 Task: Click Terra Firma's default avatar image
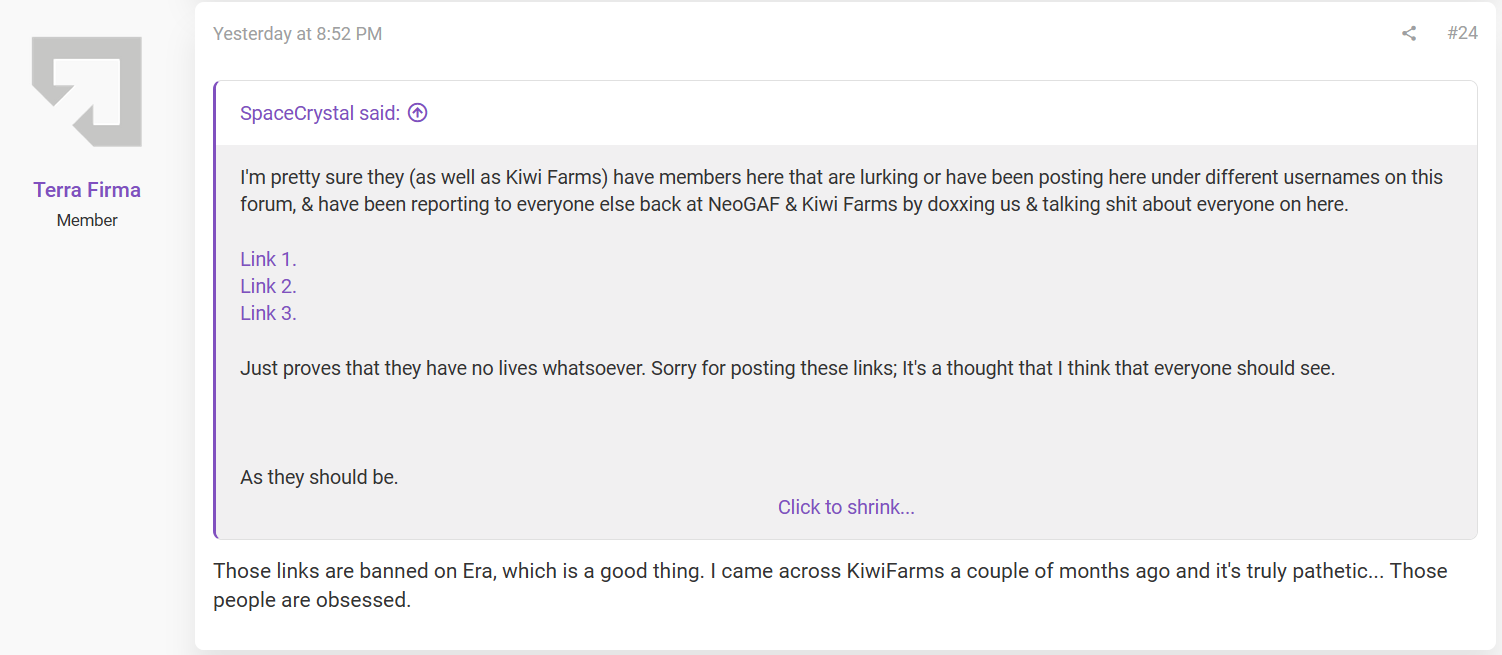87,92
